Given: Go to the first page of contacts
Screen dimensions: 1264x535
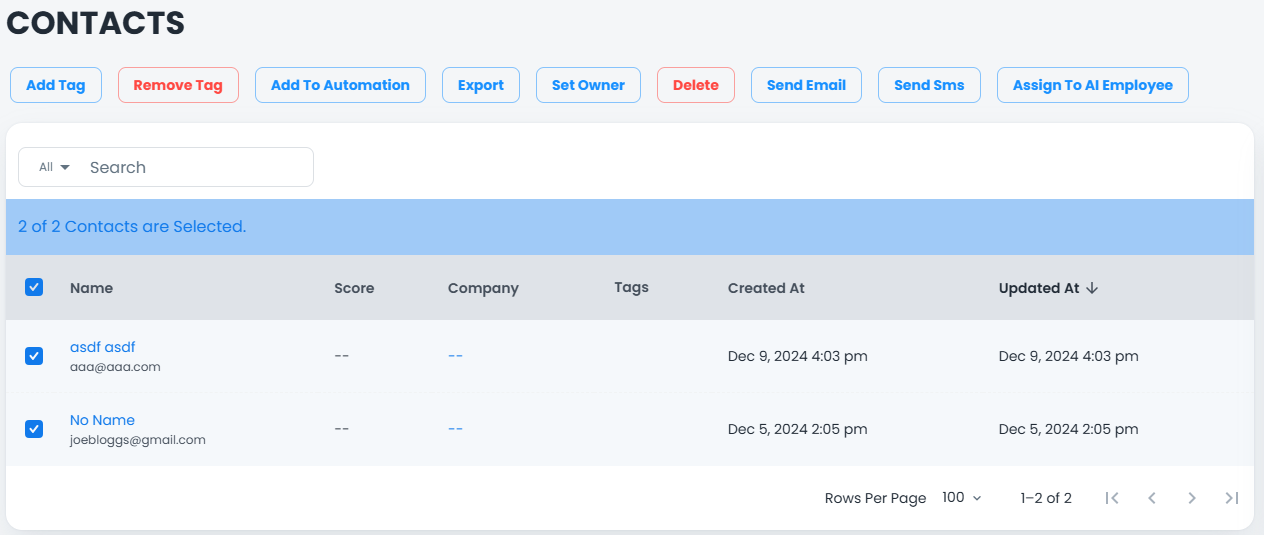Looking at the screenshot, I should tap(1112, 498).
